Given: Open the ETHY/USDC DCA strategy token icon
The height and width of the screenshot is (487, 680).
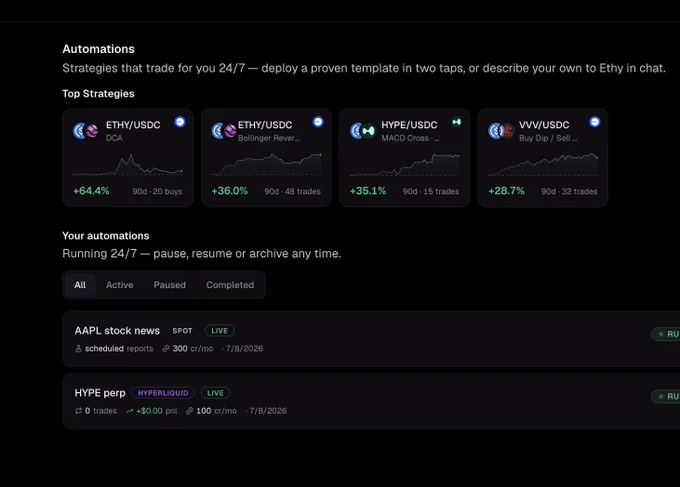Looking at the screenshot, I should click(x=85, y=131).
